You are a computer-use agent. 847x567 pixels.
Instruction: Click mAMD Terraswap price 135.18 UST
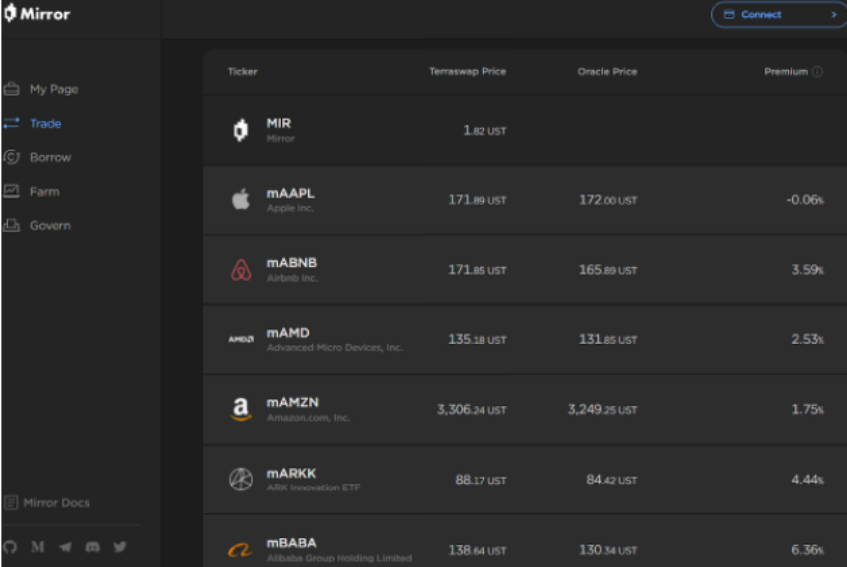[478, 340]
